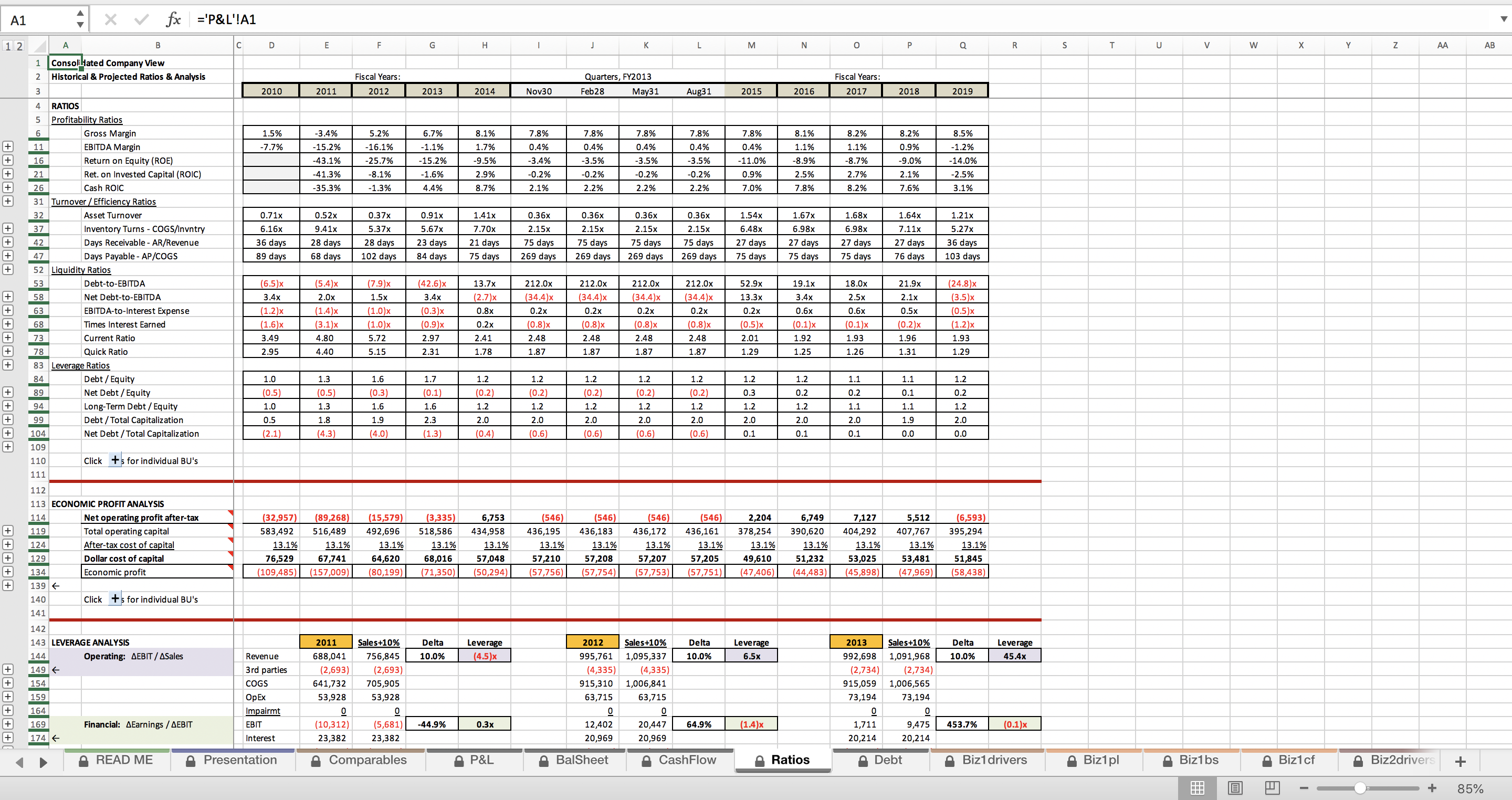Click the cancel entry X icon
This screenshot has width=1512, height=800.
110,20
